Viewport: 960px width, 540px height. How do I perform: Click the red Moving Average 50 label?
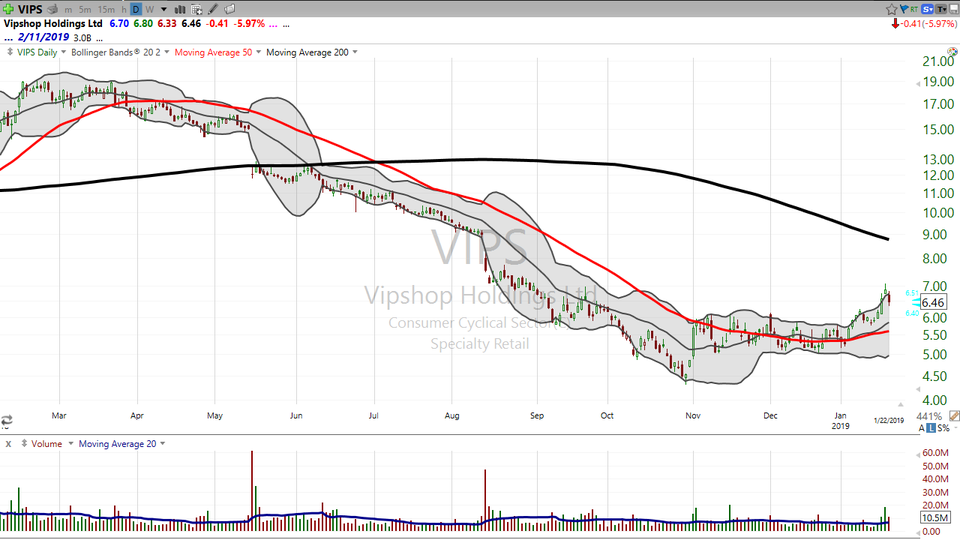tap(213, 52)
